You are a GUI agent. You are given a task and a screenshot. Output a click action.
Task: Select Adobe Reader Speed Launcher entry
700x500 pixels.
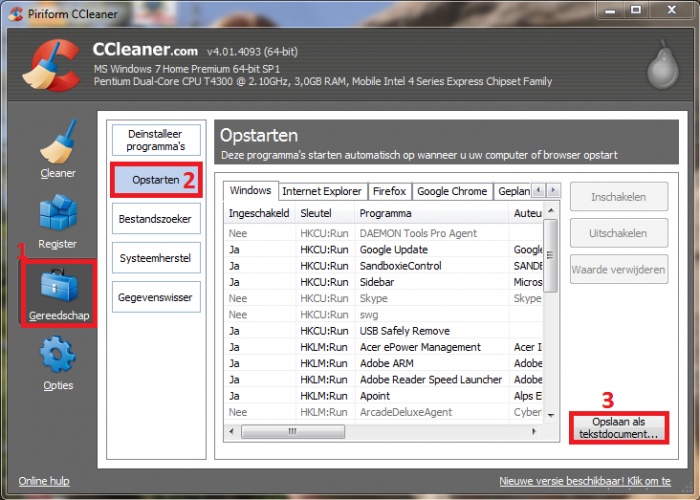click(384, 379)
